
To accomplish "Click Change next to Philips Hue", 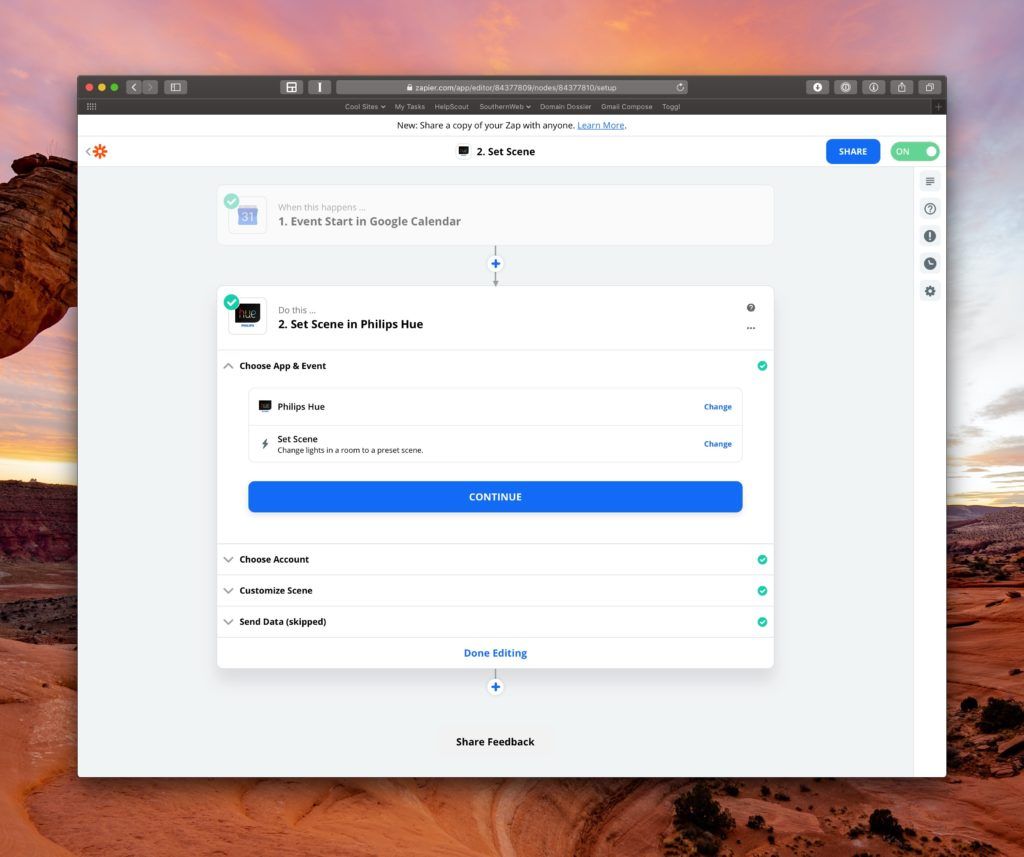I will [717, 406].
